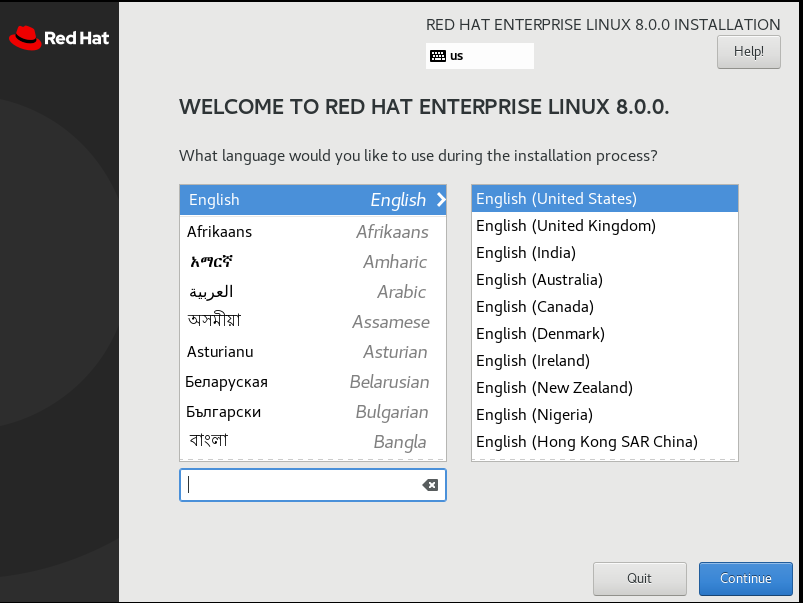
Task: Open the Help! button
Action: click(x=748, y=52)
